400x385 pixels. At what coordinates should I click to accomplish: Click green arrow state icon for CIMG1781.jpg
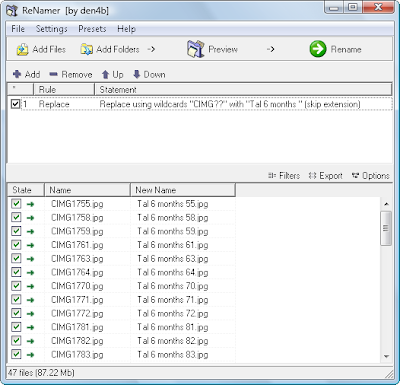30,327
